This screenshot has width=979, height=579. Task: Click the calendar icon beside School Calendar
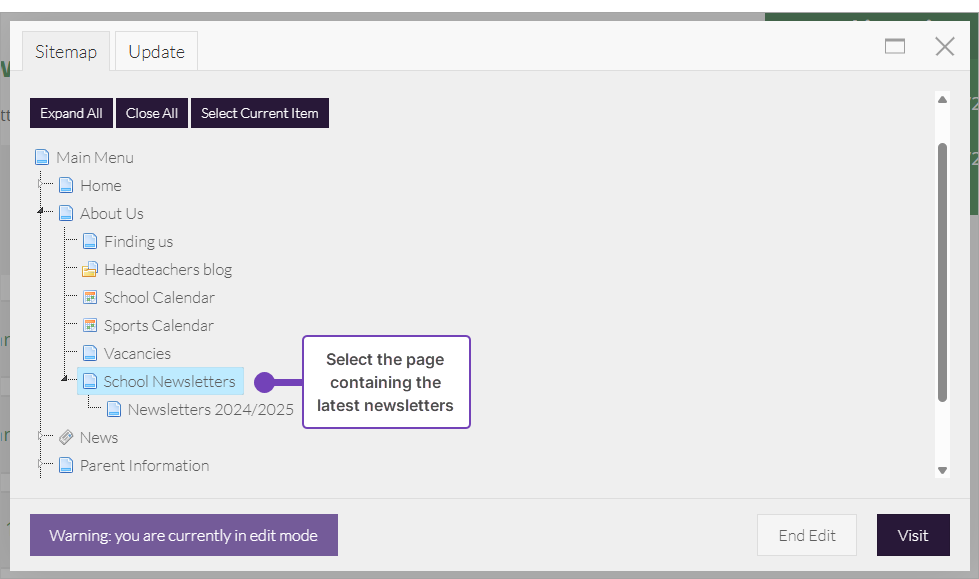point(90,298)
